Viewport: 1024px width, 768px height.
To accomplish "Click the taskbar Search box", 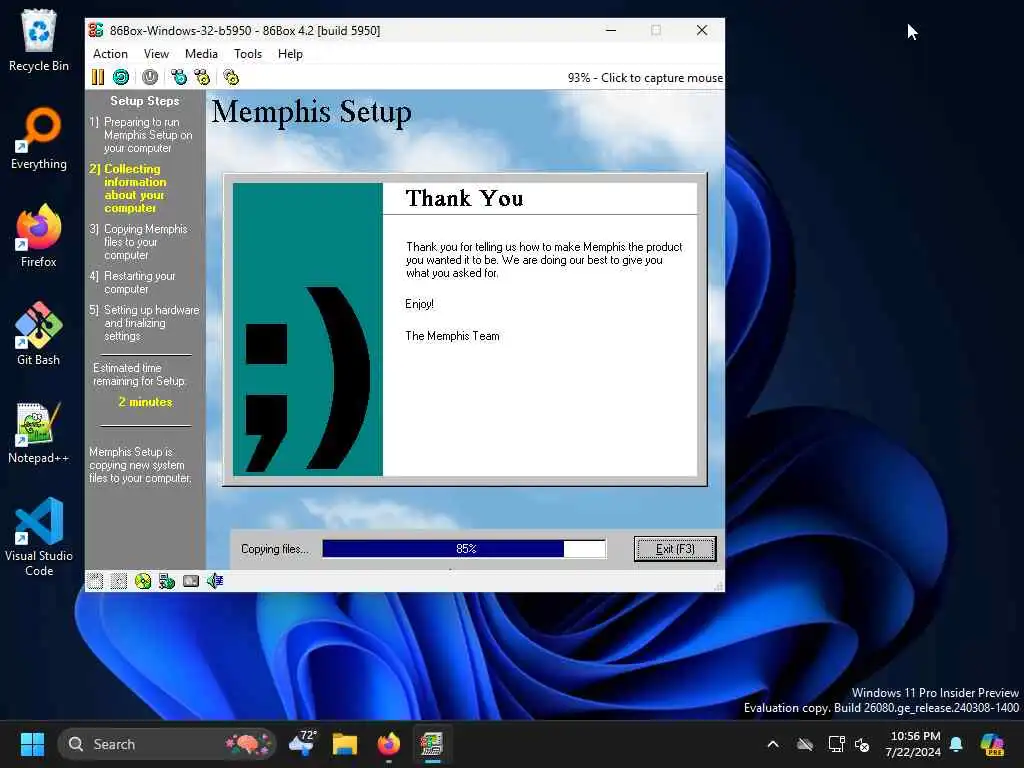I will pyautogui.click(x=167, y=744).
